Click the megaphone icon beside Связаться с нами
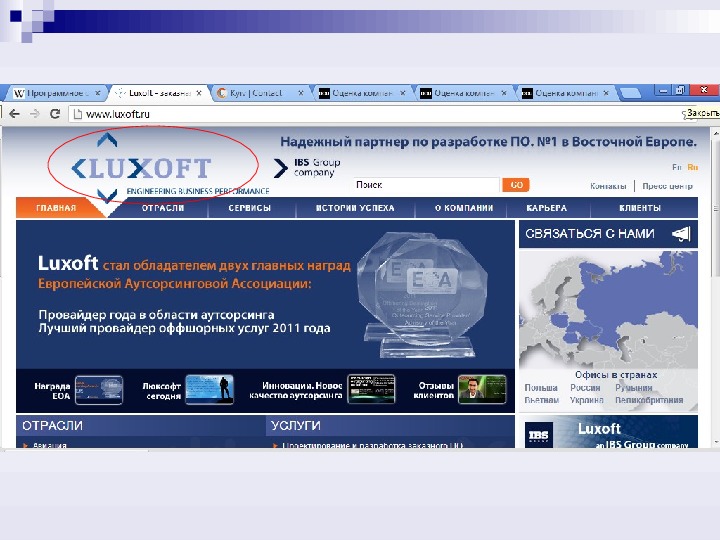 [x=681, y=234]
